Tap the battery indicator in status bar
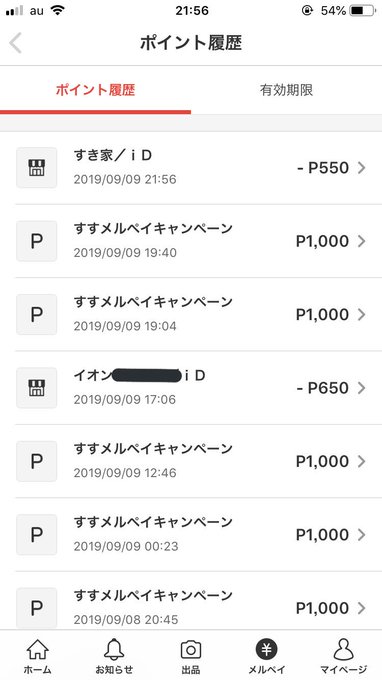The width and height of the screenshot is (382, 680). pyautogui.click(x=362, y=10)
